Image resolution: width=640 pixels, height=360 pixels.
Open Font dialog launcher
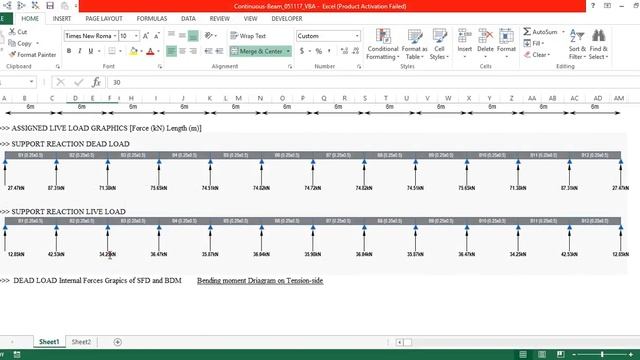(x=160, y=66)
